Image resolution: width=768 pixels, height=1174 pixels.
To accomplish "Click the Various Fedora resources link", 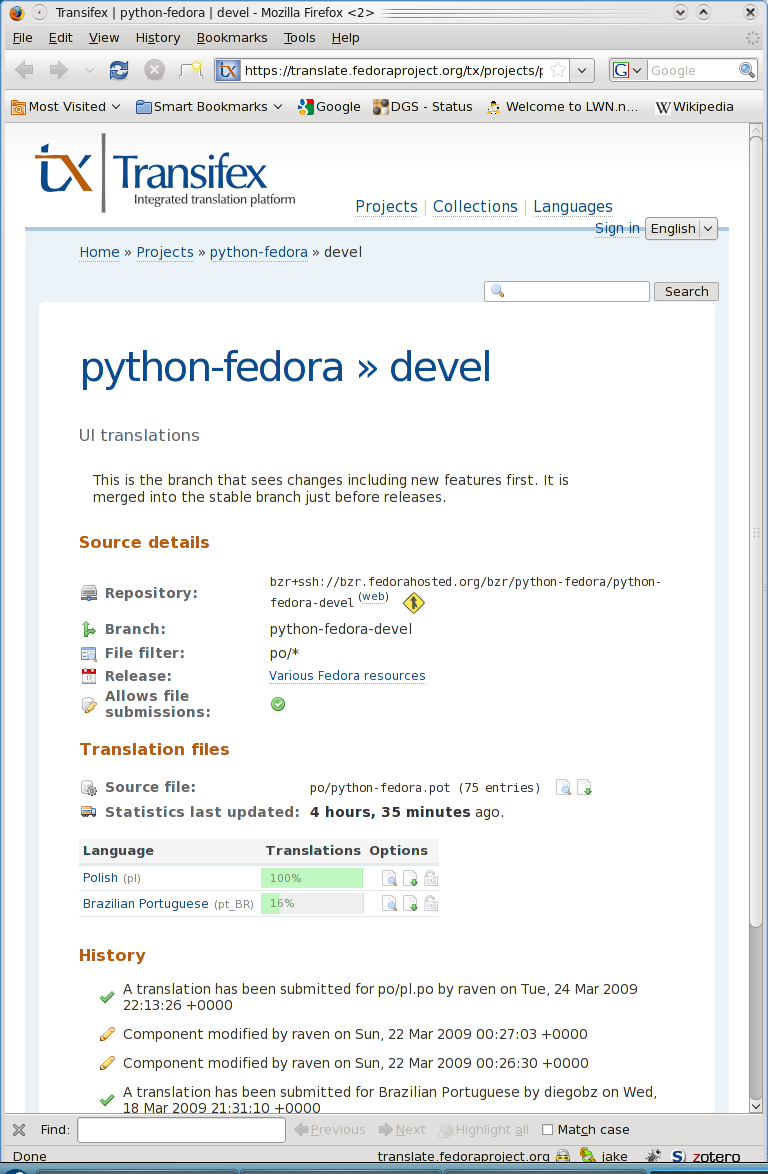I will click(347, 676).
